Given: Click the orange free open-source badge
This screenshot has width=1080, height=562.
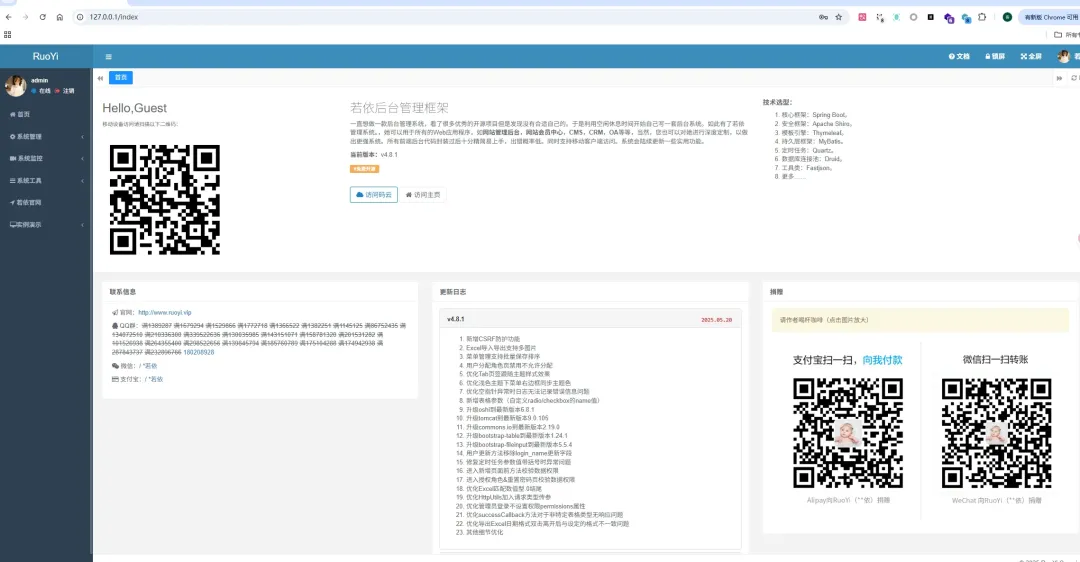Looking at the screenshot, I should click(x=364, y=169).
